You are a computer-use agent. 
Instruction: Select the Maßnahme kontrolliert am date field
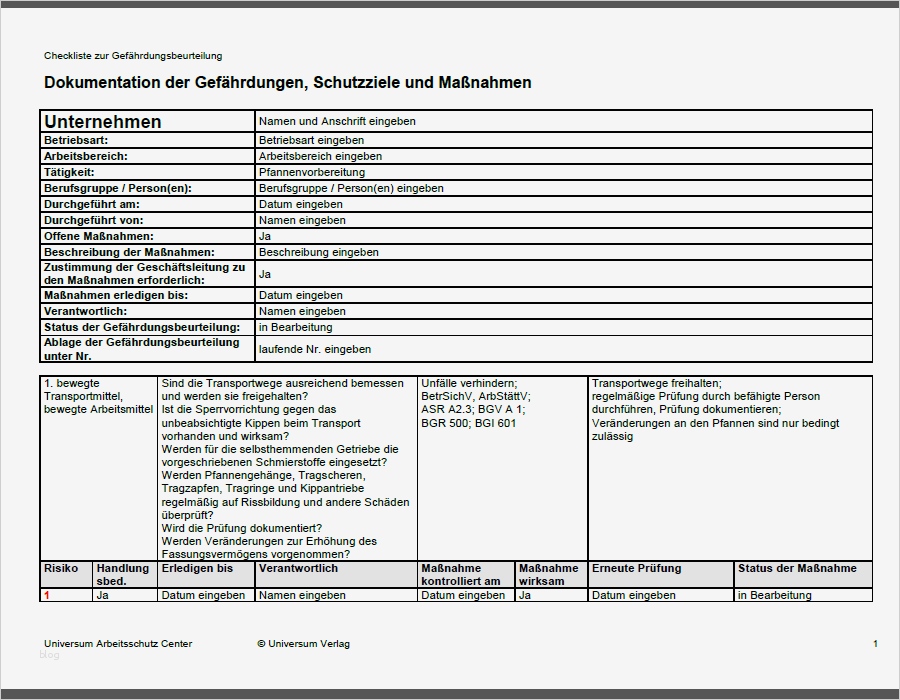(x=463, y=595)
